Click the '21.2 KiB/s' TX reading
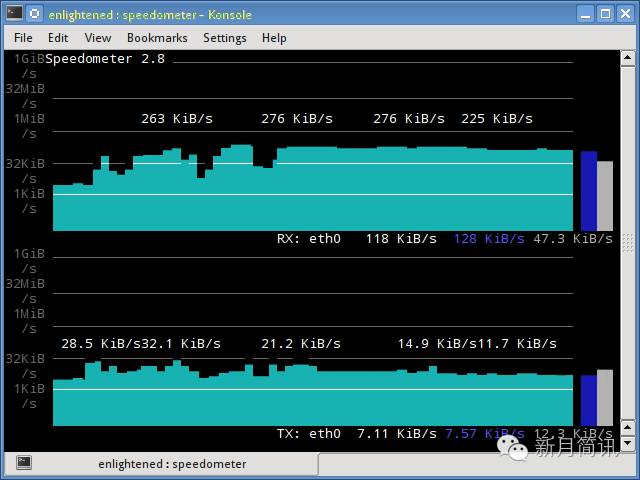 click(x=301, y=344)
